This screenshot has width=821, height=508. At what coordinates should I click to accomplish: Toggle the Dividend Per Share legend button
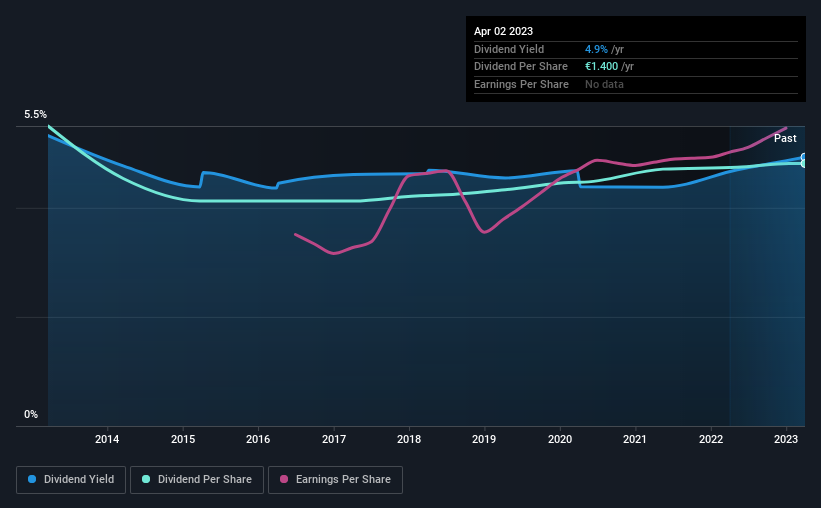[197, 480]
